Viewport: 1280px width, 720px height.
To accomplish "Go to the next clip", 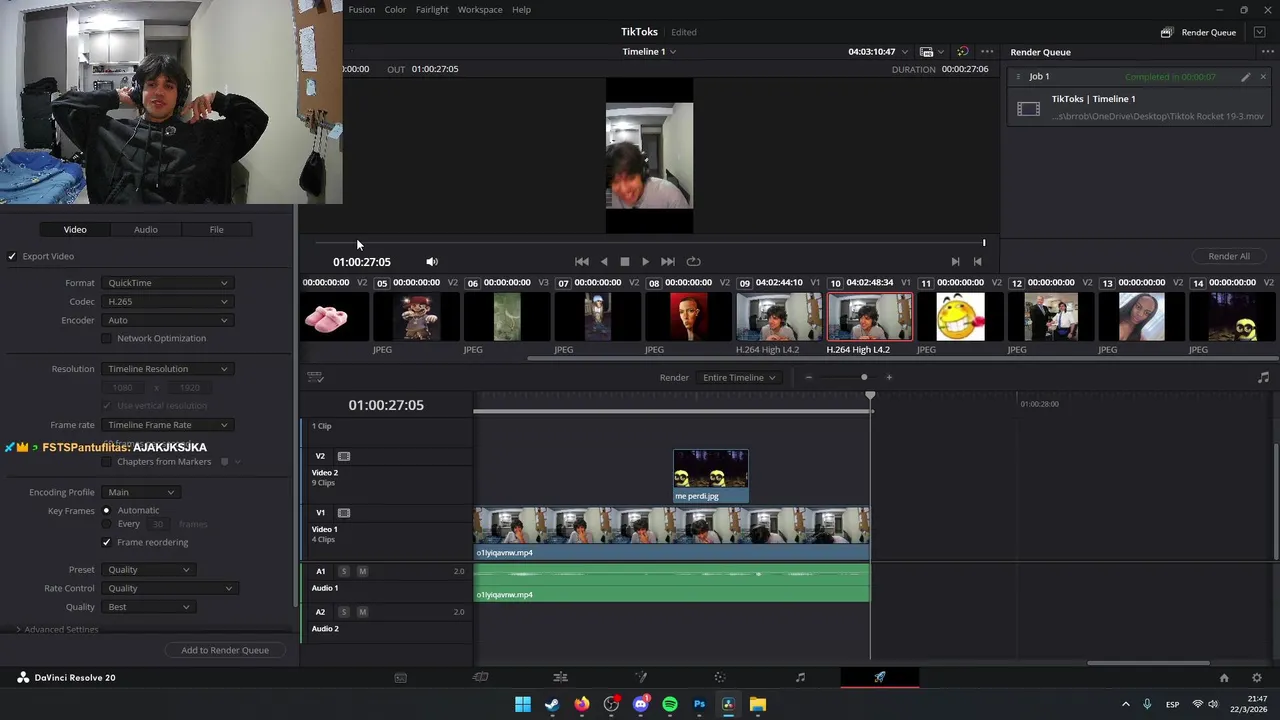I will 955,261.
